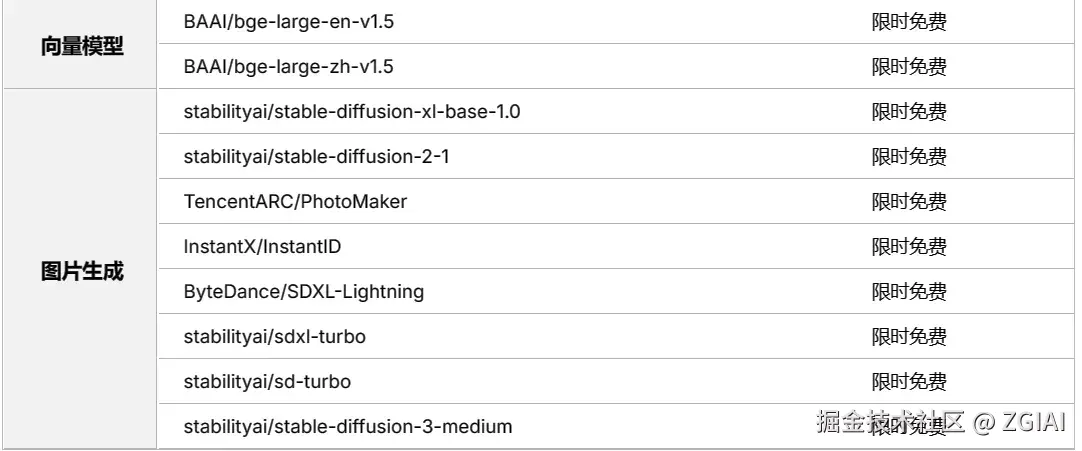Select 限时免费 price in sdxl-turbo row
This screenshot has width=1082, height=451.
tap(908, 337)
